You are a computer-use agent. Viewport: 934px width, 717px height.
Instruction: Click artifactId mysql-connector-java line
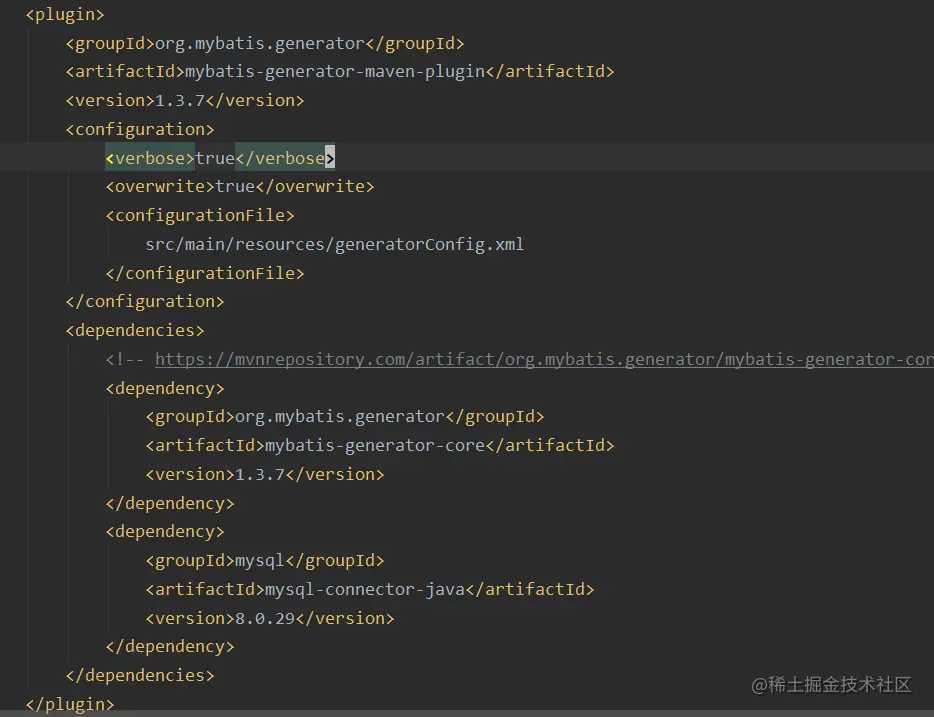[x=370, y=589]
